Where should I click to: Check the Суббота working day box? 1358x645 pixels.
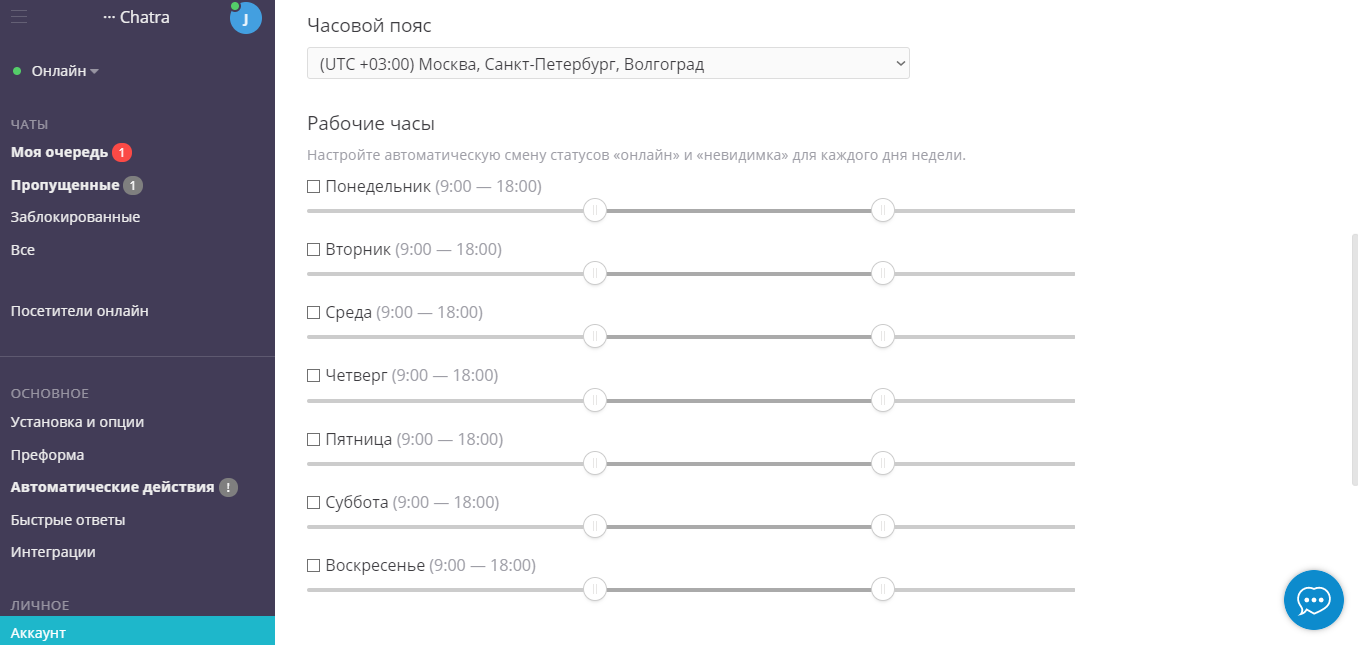coord(313,503)
